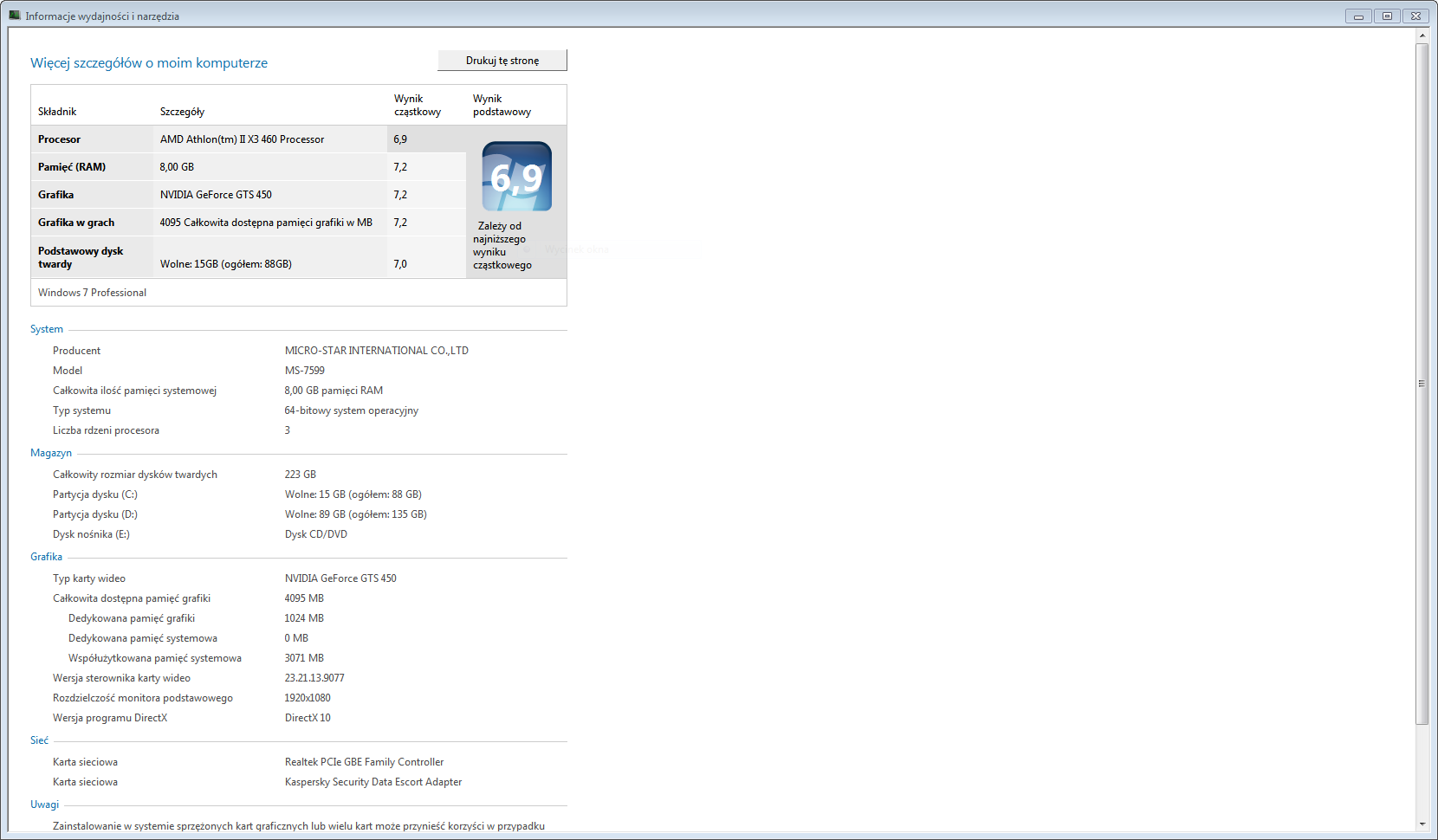The image size is (1438, 840).
Task: Select the Pamięć (RAM) row label
Action: [72, 167]
